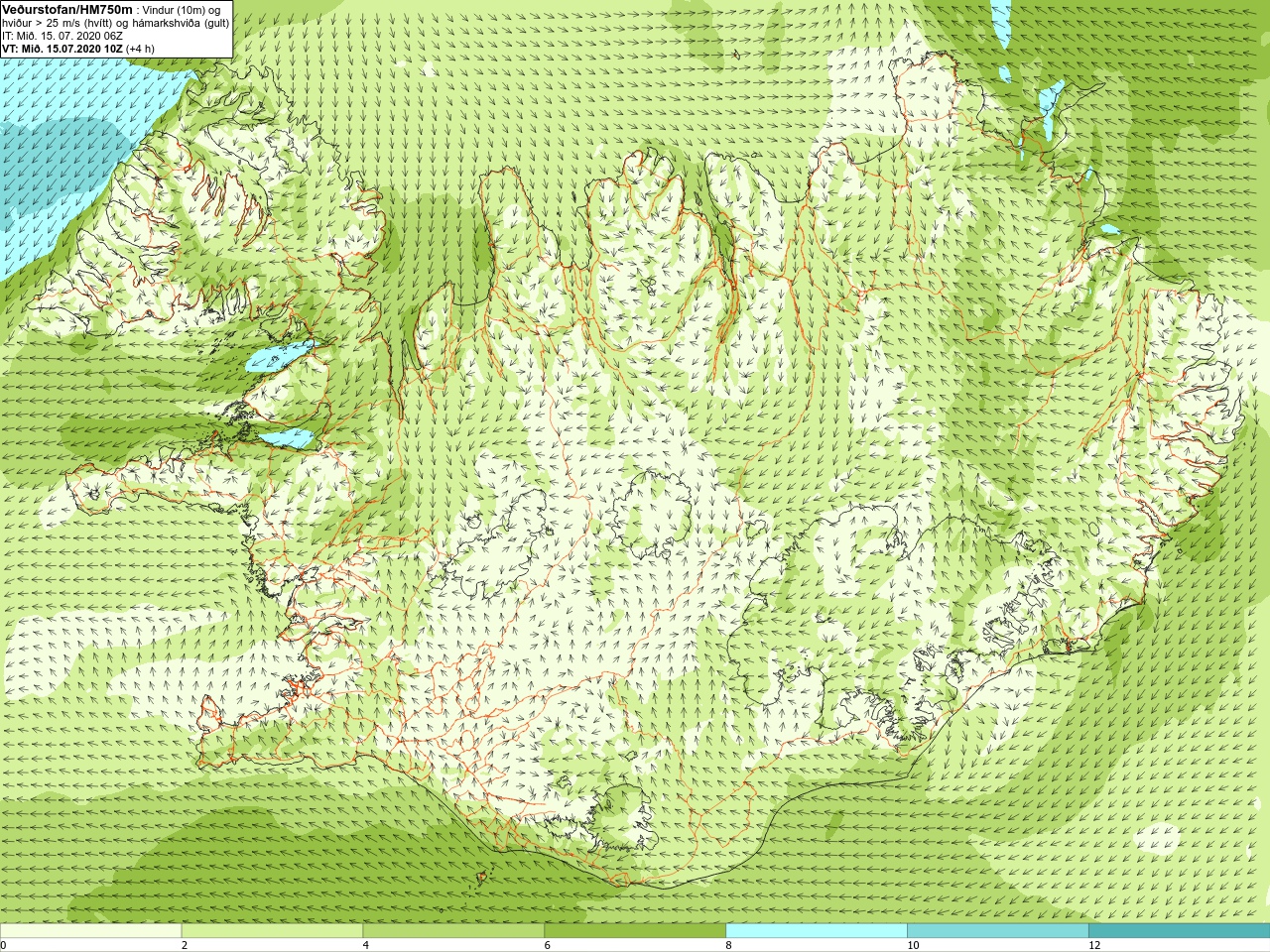Click the "(+4 h)" forecast offset text
This screenshot has width=1270, height=952.
coord(140,49)
